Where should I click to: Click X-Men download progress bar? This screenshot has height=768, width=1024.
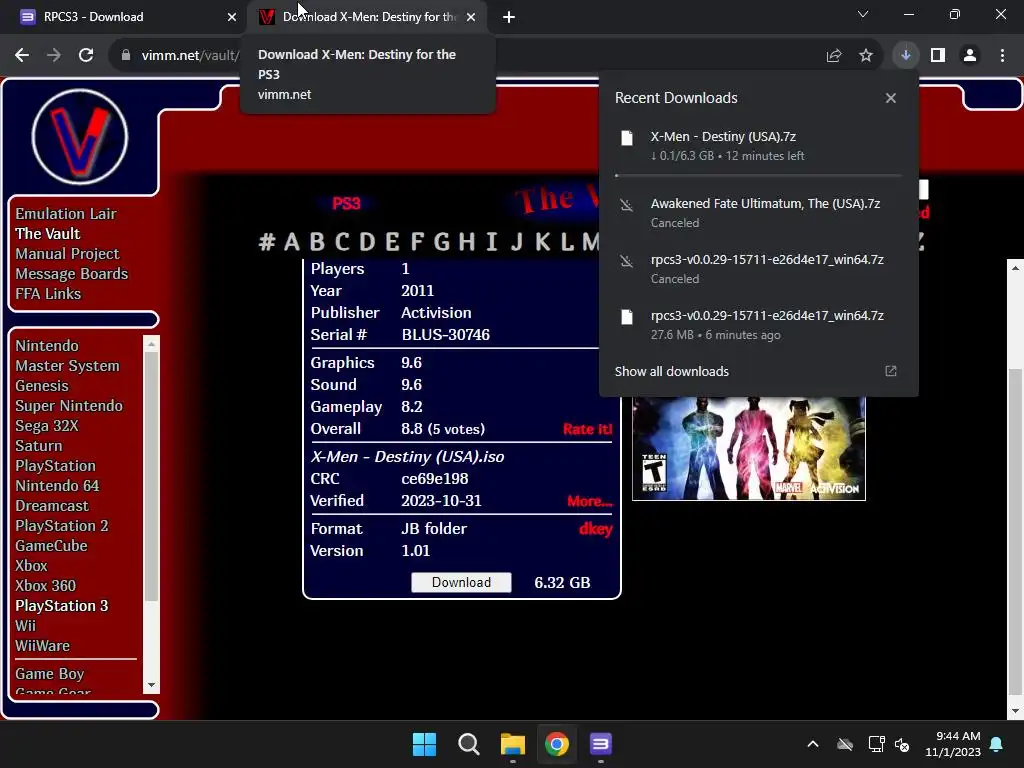pyautogui.click(x=758, y=176)
